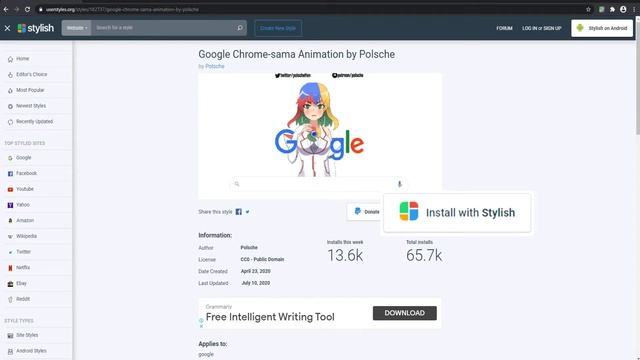Click the Yahoo icon in sidebar
This screenshot has width=640, height=360.
point(10,205)
